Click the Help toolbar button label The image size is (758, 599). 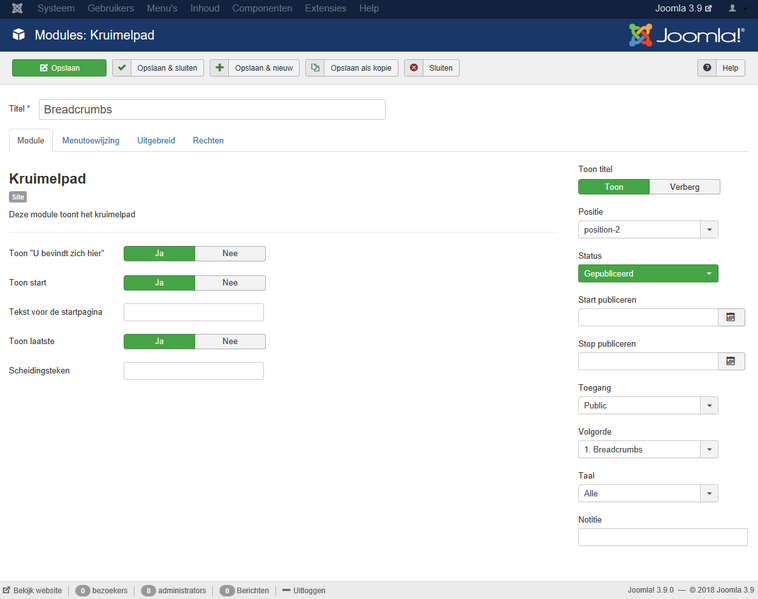click(730, 68)
